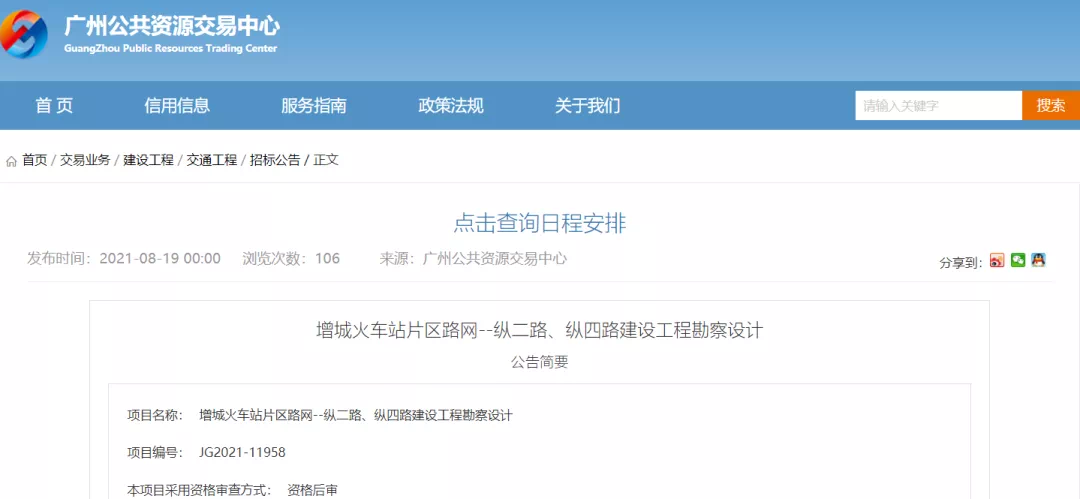The height and width of the screenshot is (499, 1080).
Task: Click the 来源：广州公共资源交易中心 text
Action: coord(473,259)
